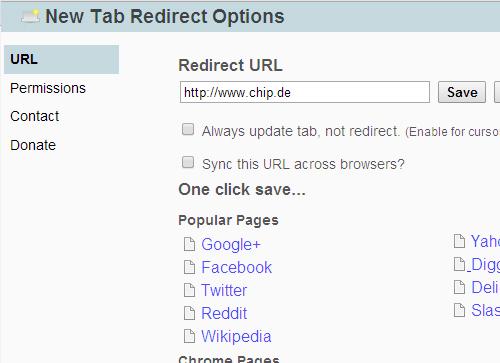The width and height of the screenshot is (500, 363).
Task: Enable Sync this URL across browsers
Action: [x=188, y=162]
